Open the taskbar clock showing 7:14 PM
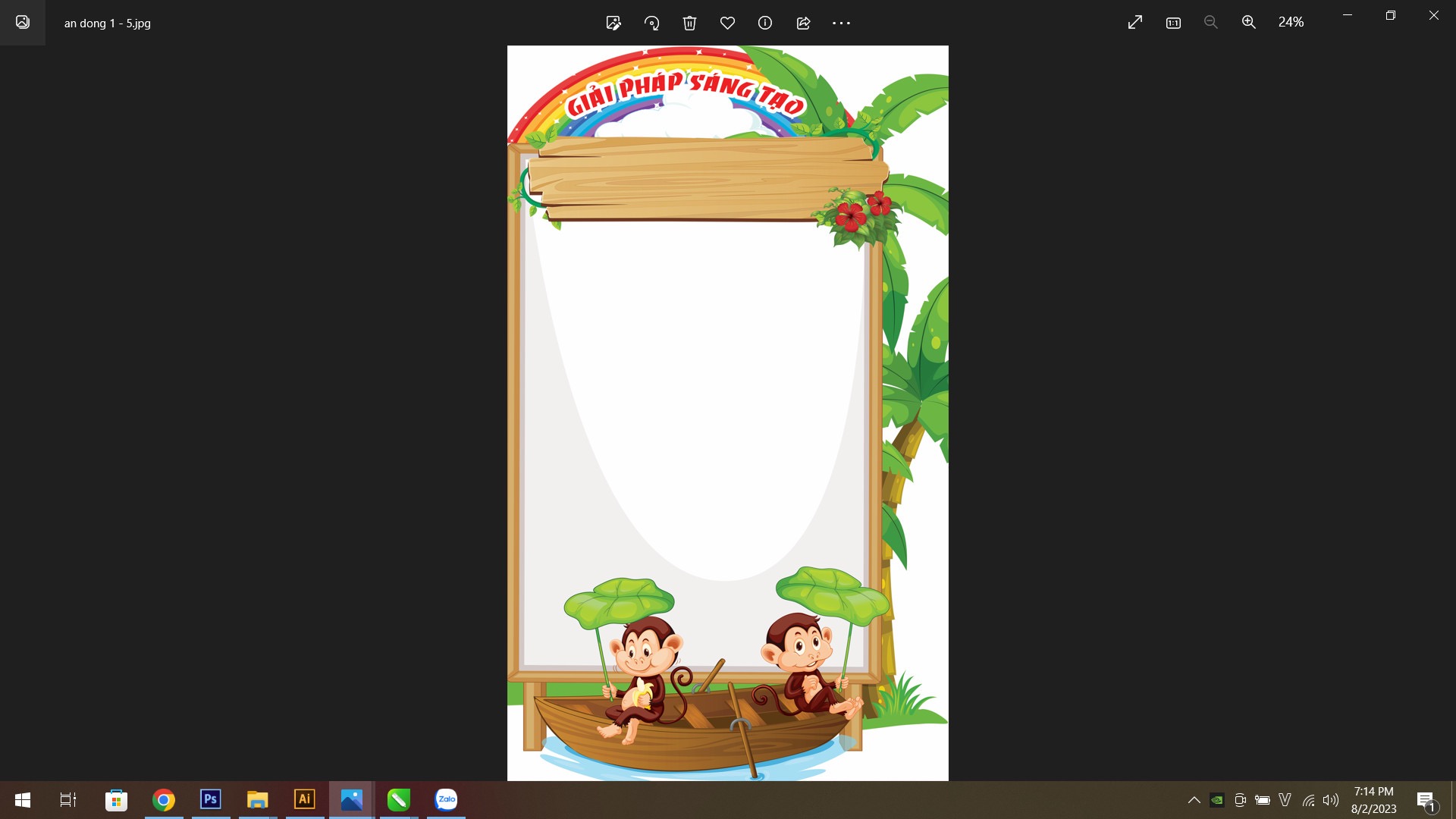The image size is (1456, 819). click(1373, 800)
